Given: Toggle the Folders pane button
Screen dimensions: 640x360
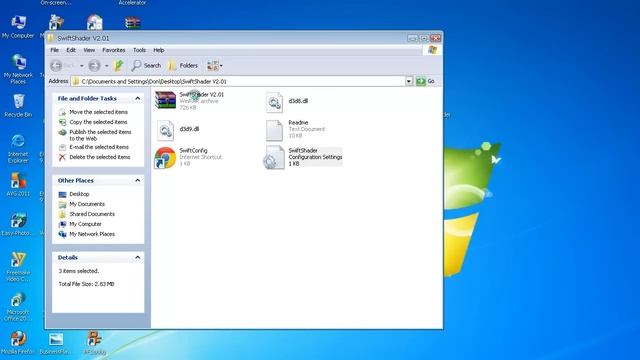Looking at the screenshot, I should 183,65.
